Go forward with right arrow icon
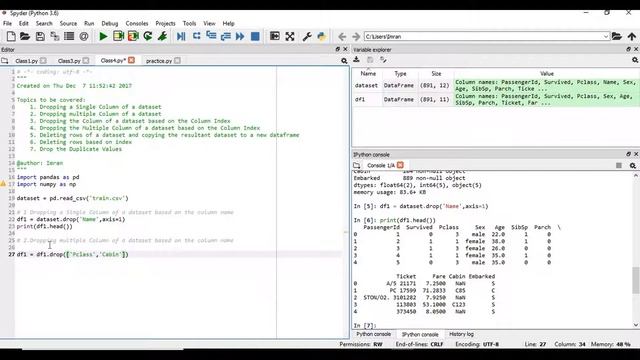 (x=356, y=37)
